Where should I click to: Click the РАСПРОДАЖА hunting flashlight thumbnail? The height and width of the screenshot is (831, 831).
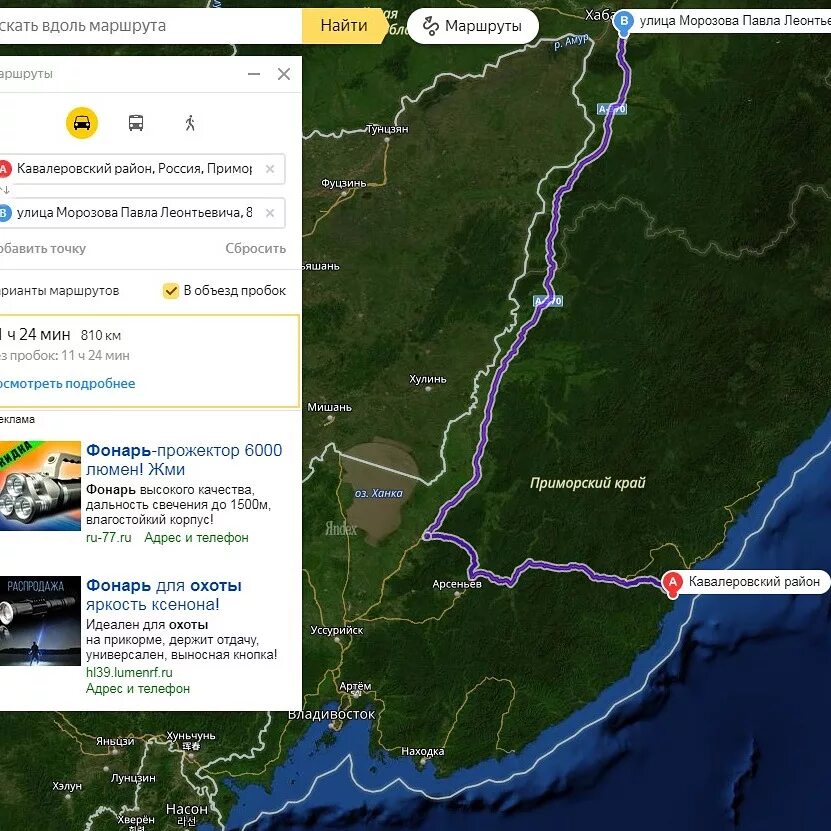pyautogui.click(x=40, y=621)
